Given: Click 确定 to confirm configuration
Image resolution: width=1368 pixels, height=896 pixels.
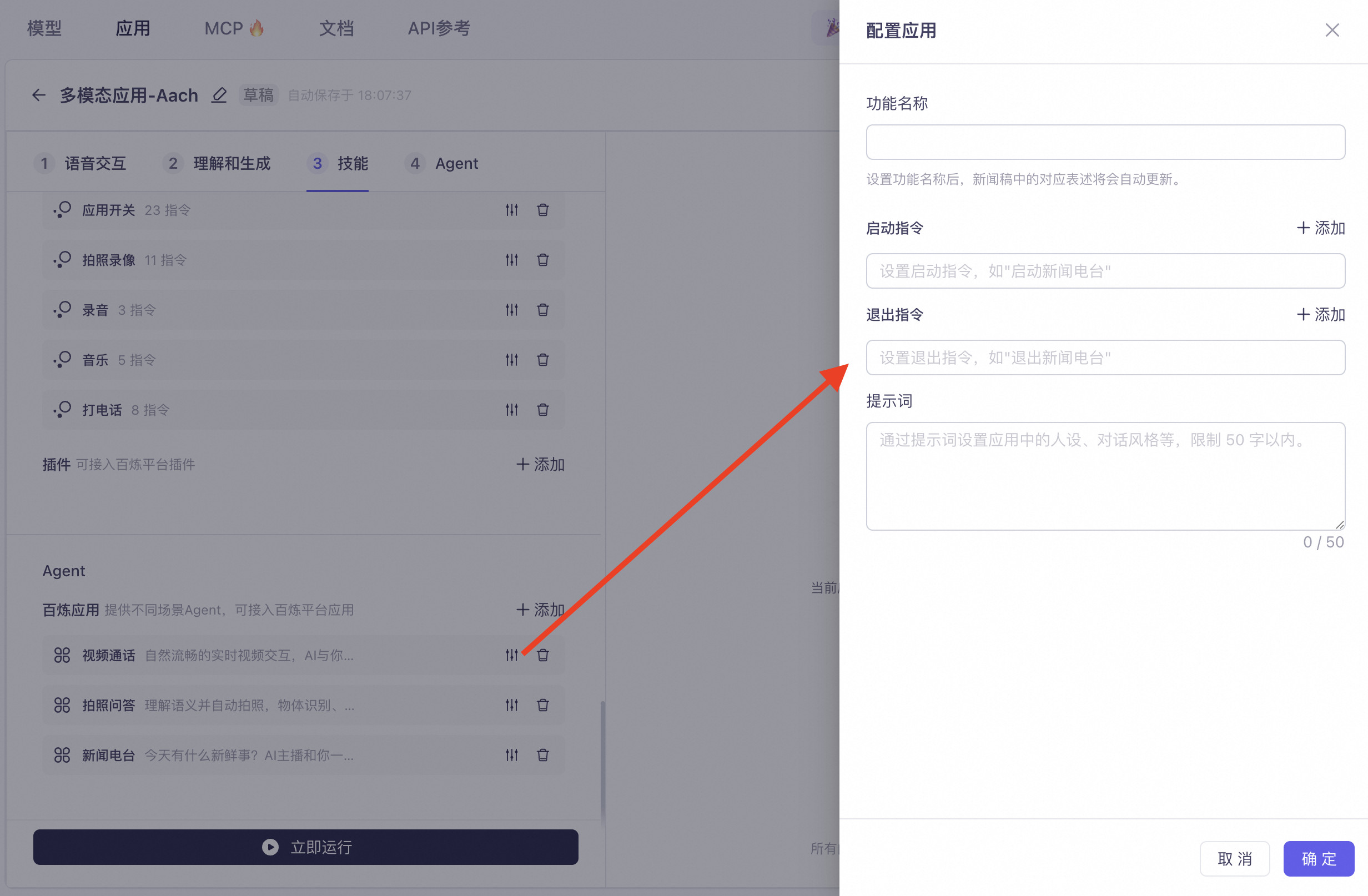Looking at the screenshot, I should point(1318,859).
